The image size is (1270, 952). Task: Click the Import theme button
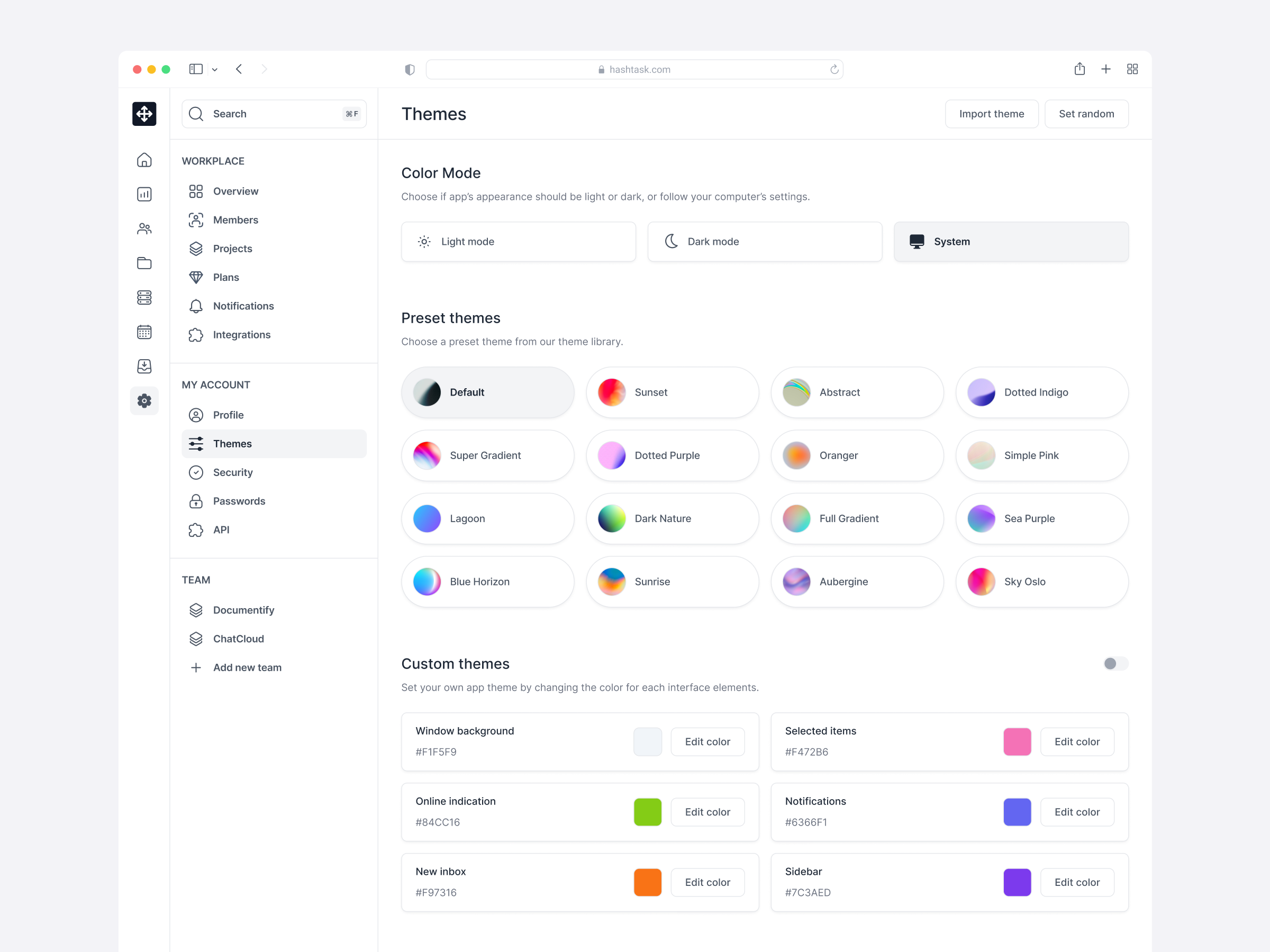992,114
